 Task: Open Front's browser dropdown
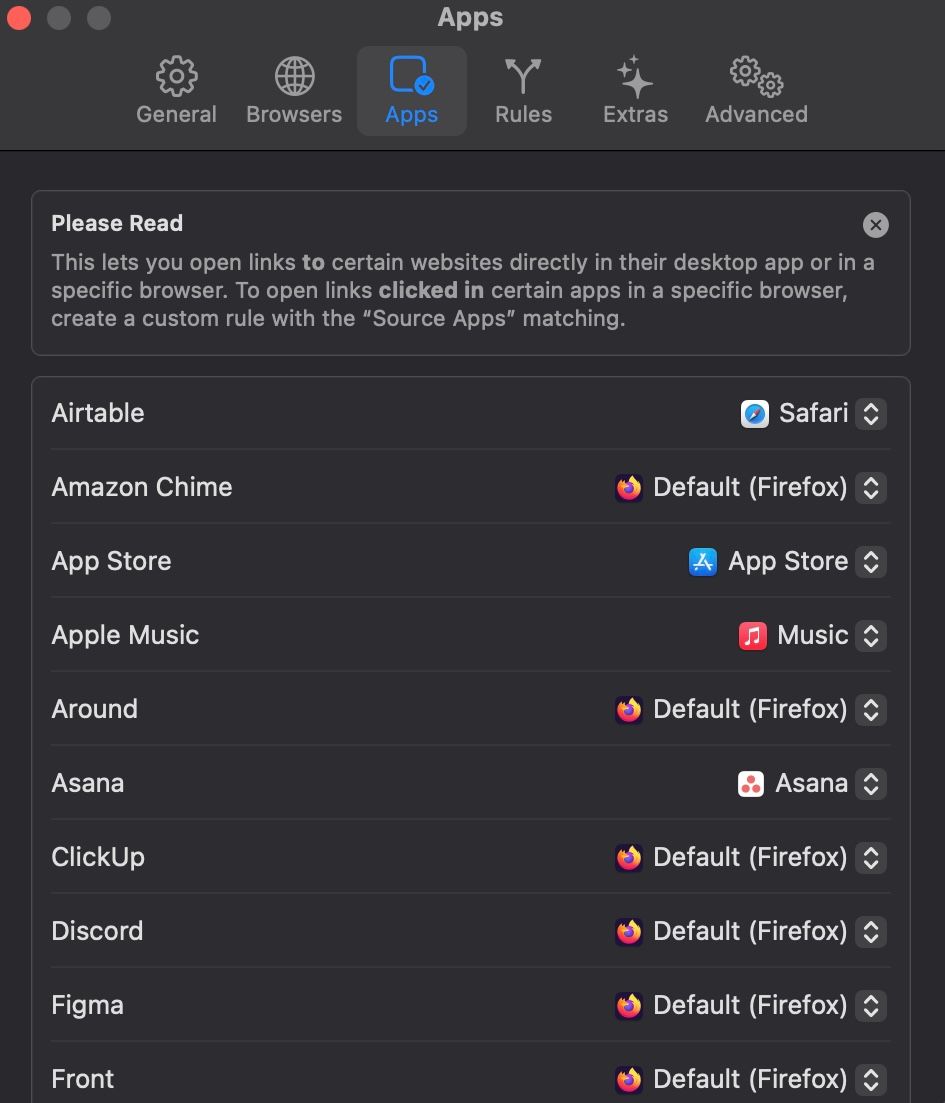click(x=870, y=1079)
